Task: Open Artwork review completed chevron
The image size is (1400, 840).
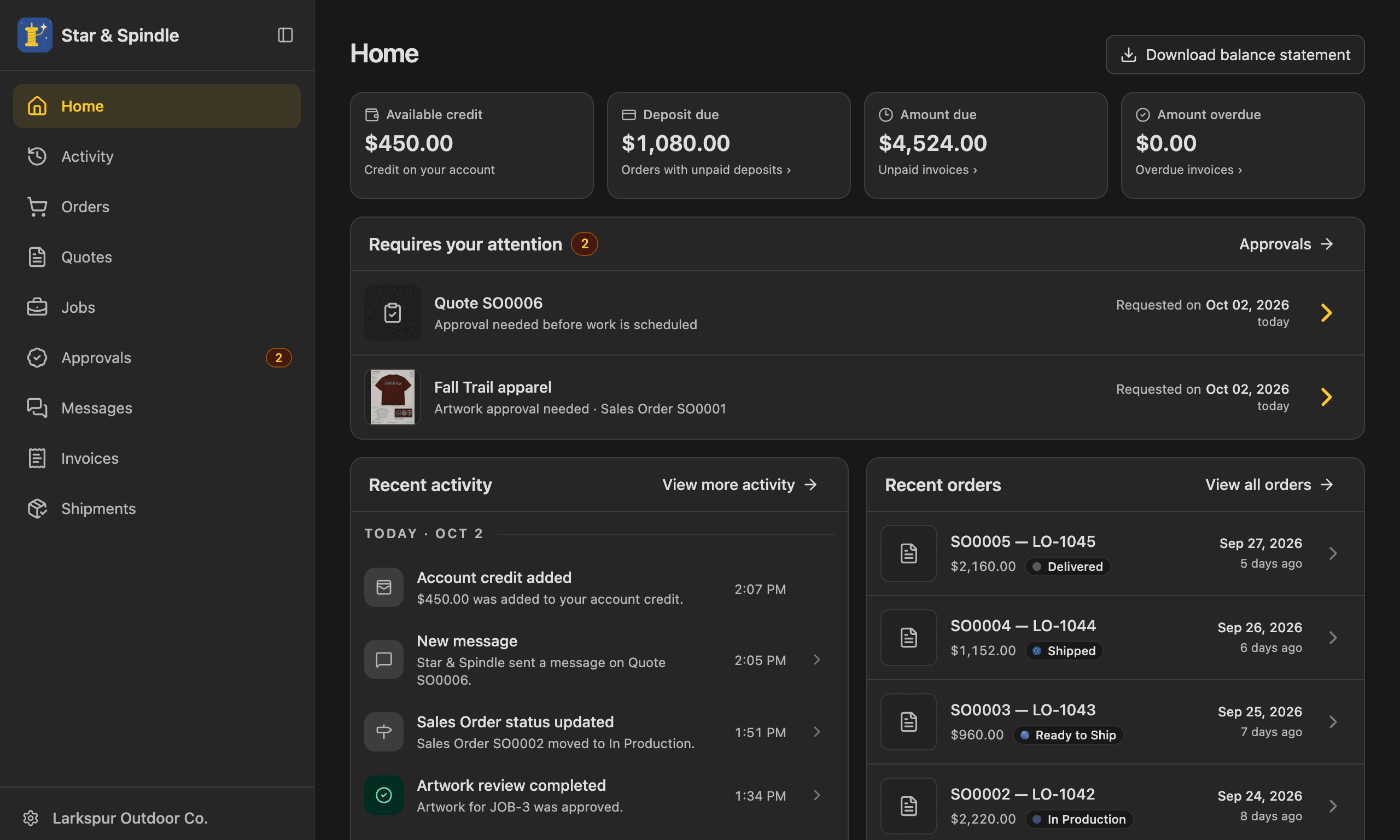Action: (x=816, y=795)
